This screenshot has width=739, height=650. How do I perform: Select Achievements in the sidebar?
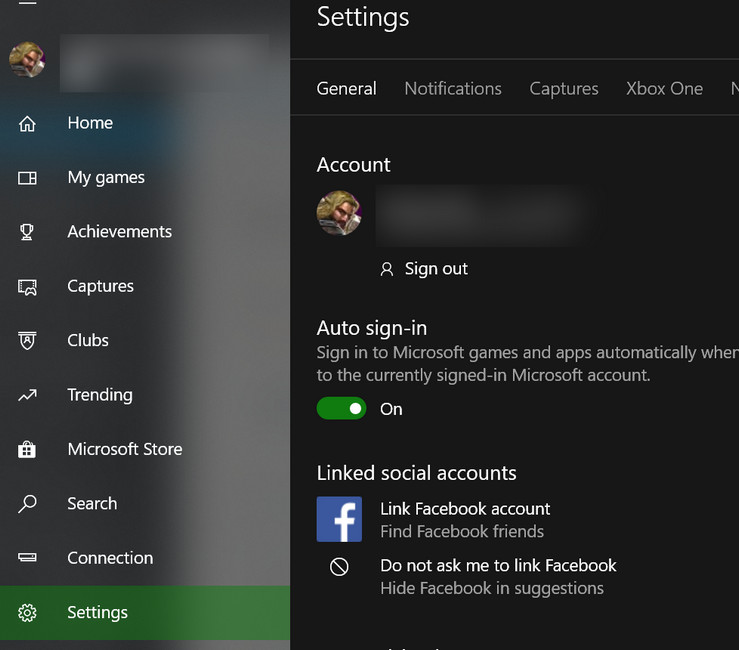pyautogui.click(x=145, y=232)
